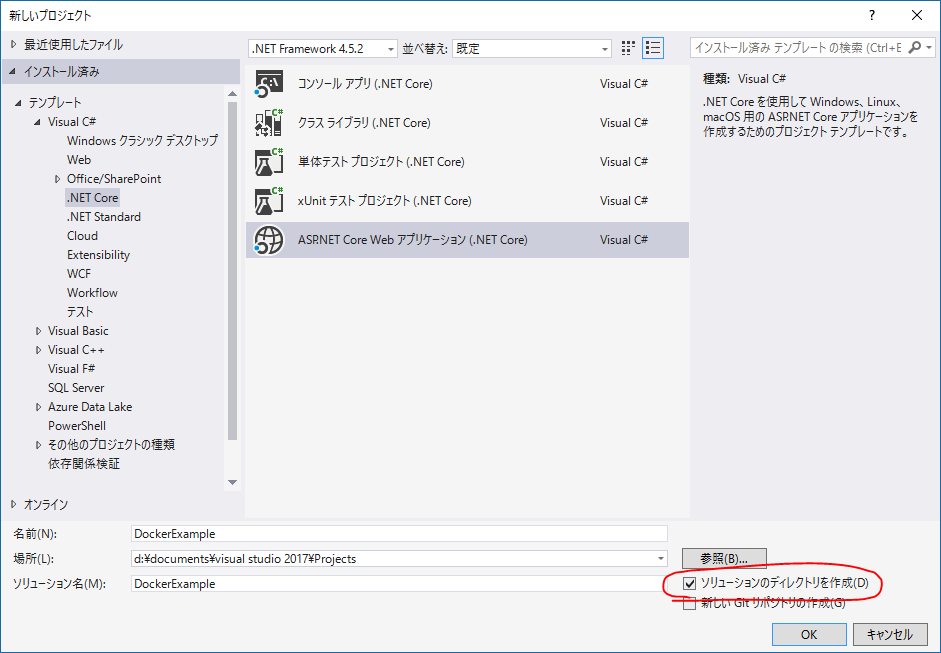Click the OK button
The image size is (941, 653).
point(809,634)
